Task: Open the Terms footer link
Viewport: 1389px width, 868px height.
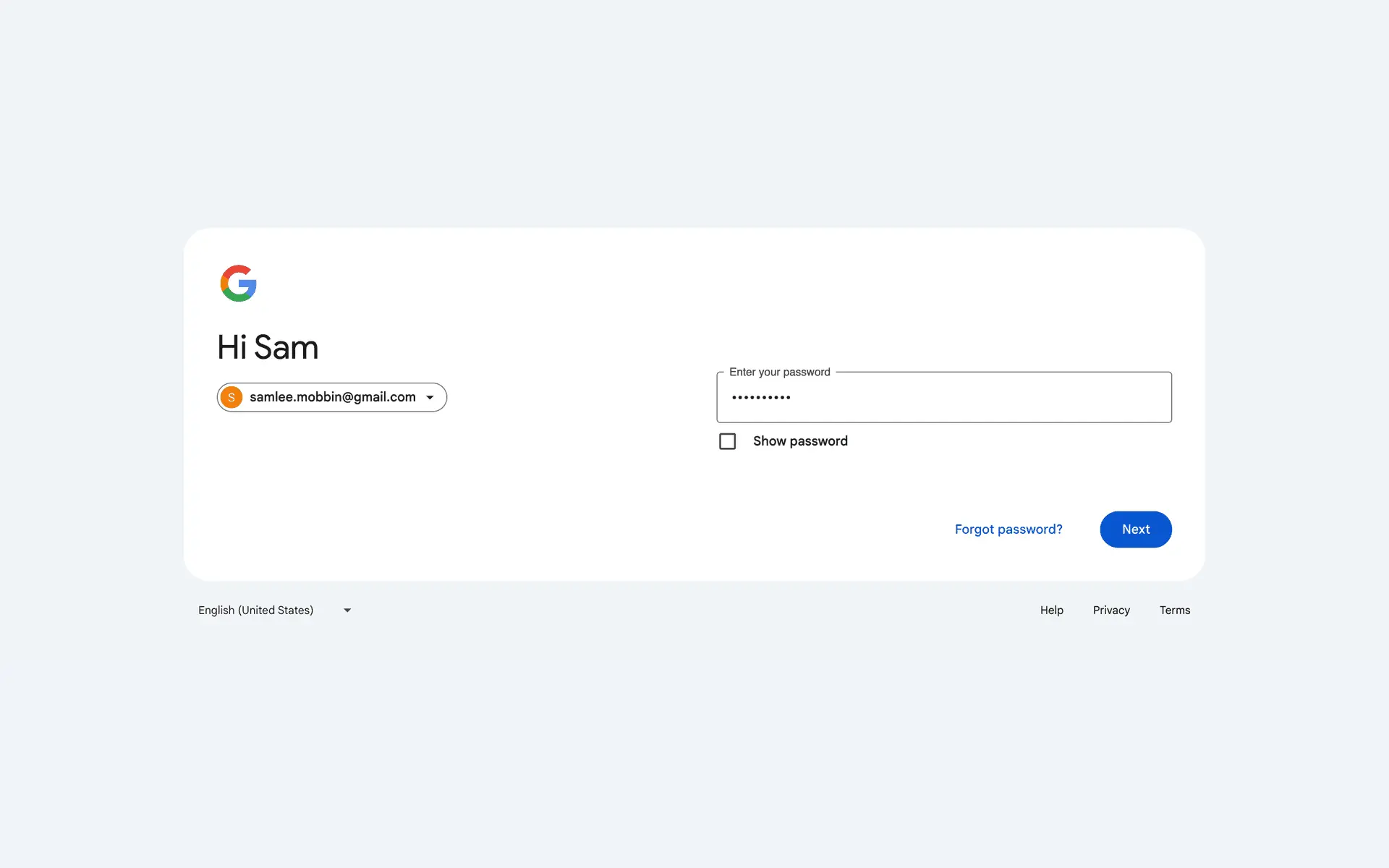Action: click(x=1174, y=610)
